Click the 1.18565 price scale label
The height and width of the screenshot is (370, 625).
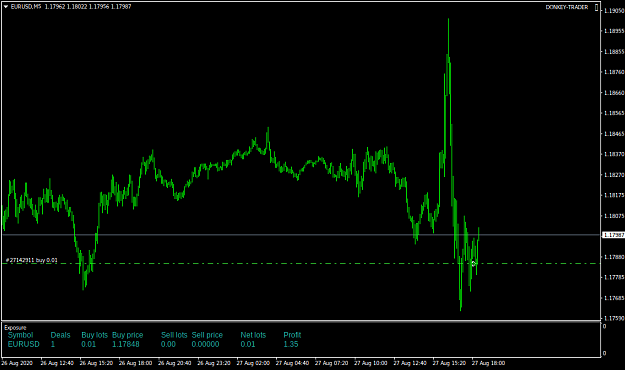click(x=614, y=113)
